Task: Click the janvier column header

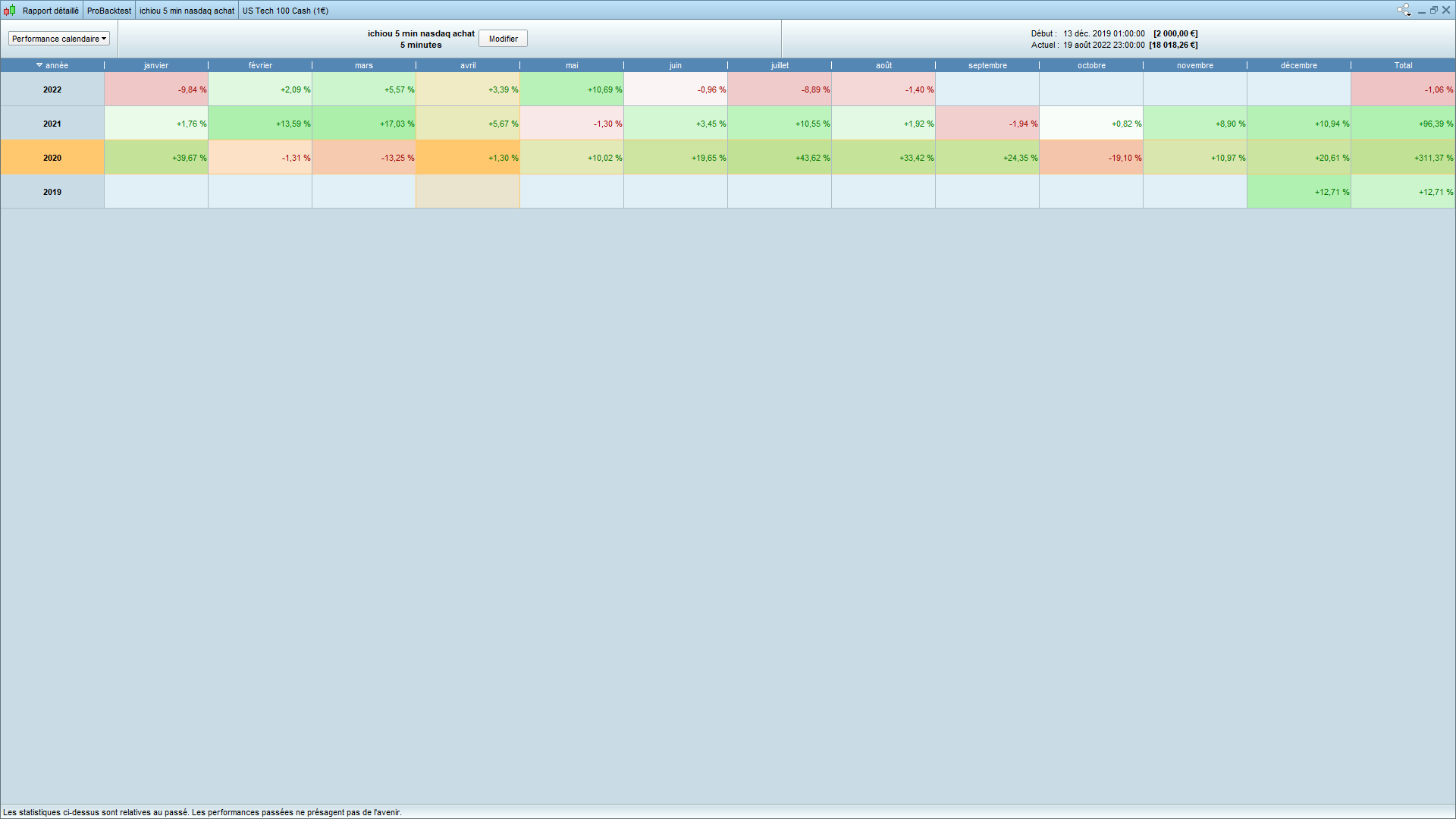Action: 156,65
